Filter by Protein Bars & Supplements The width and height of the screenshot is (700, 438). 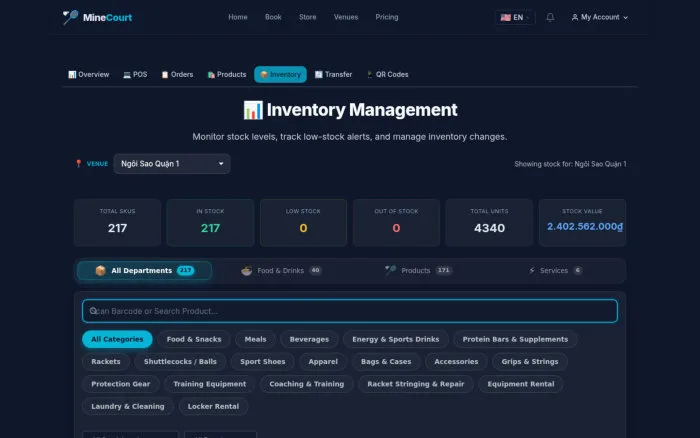(515, 339)
